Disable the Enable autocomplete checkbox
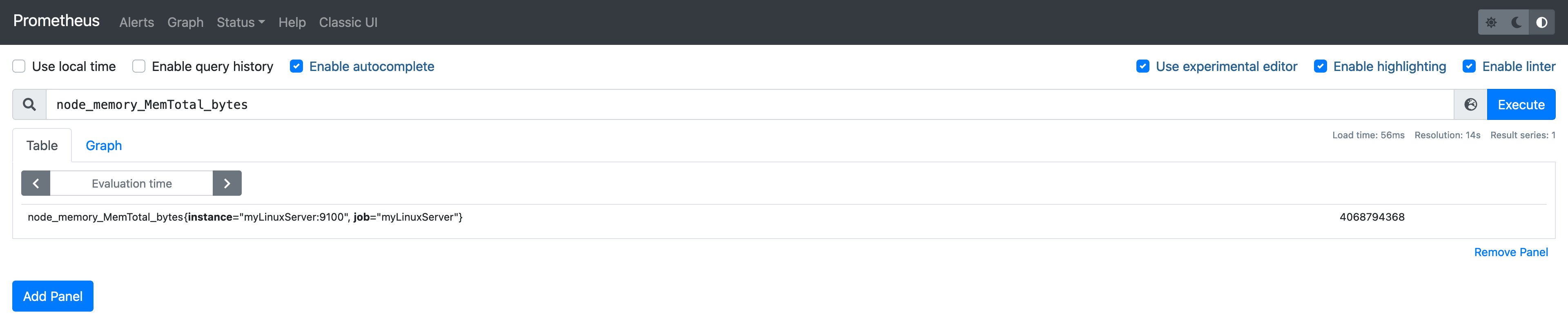 (x=296, y=66)
